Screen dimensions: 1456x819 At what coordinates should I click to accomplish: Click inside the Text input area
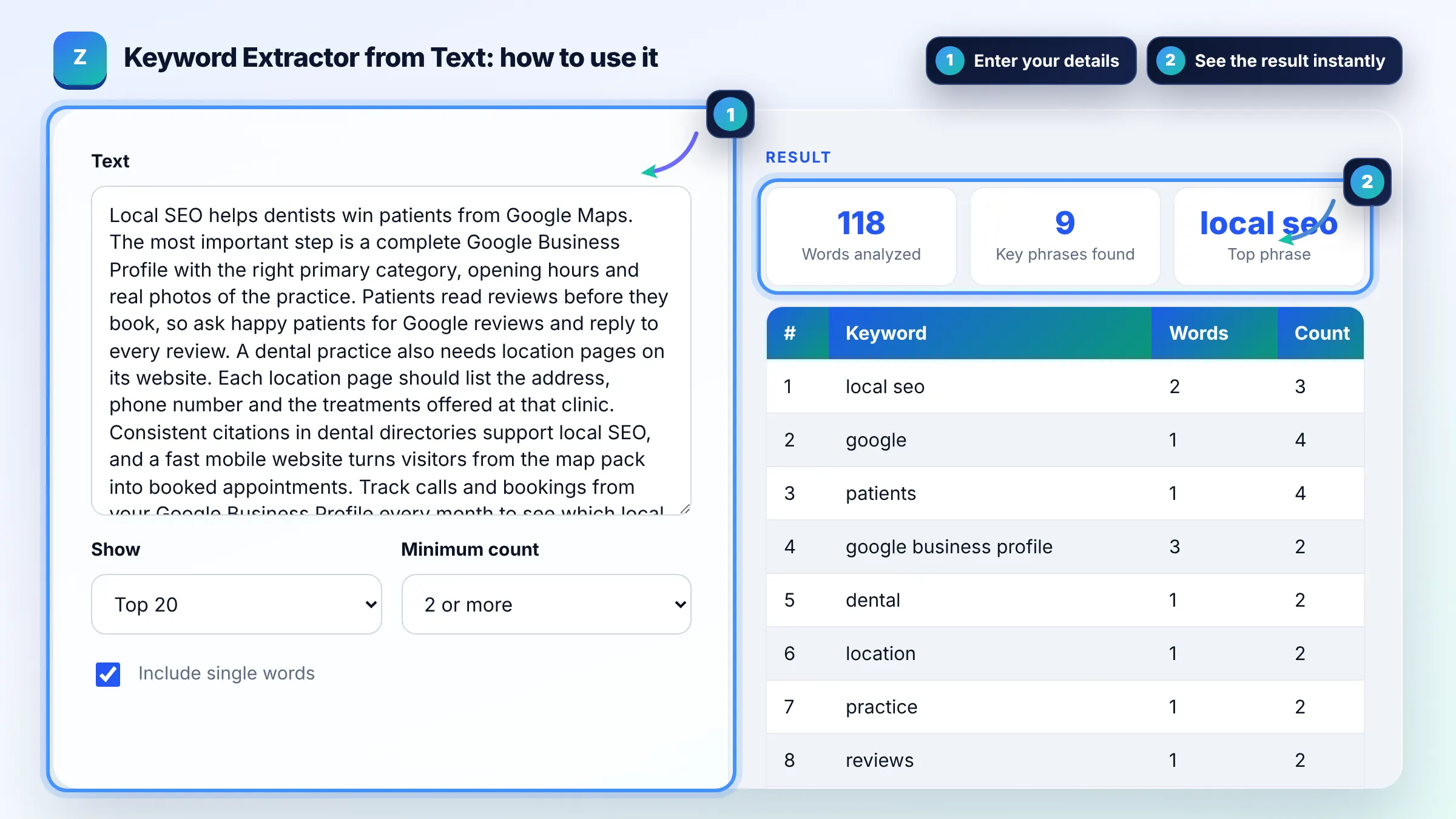391,351
